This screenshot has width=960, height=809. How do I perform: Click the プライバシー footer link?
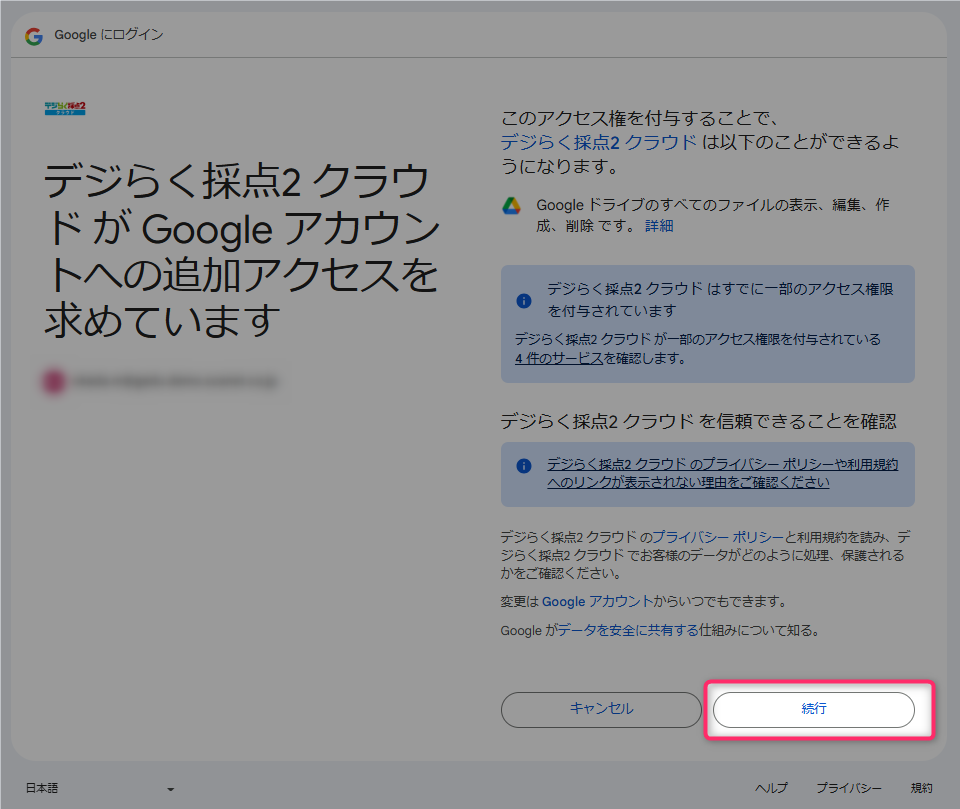[849, 788]
